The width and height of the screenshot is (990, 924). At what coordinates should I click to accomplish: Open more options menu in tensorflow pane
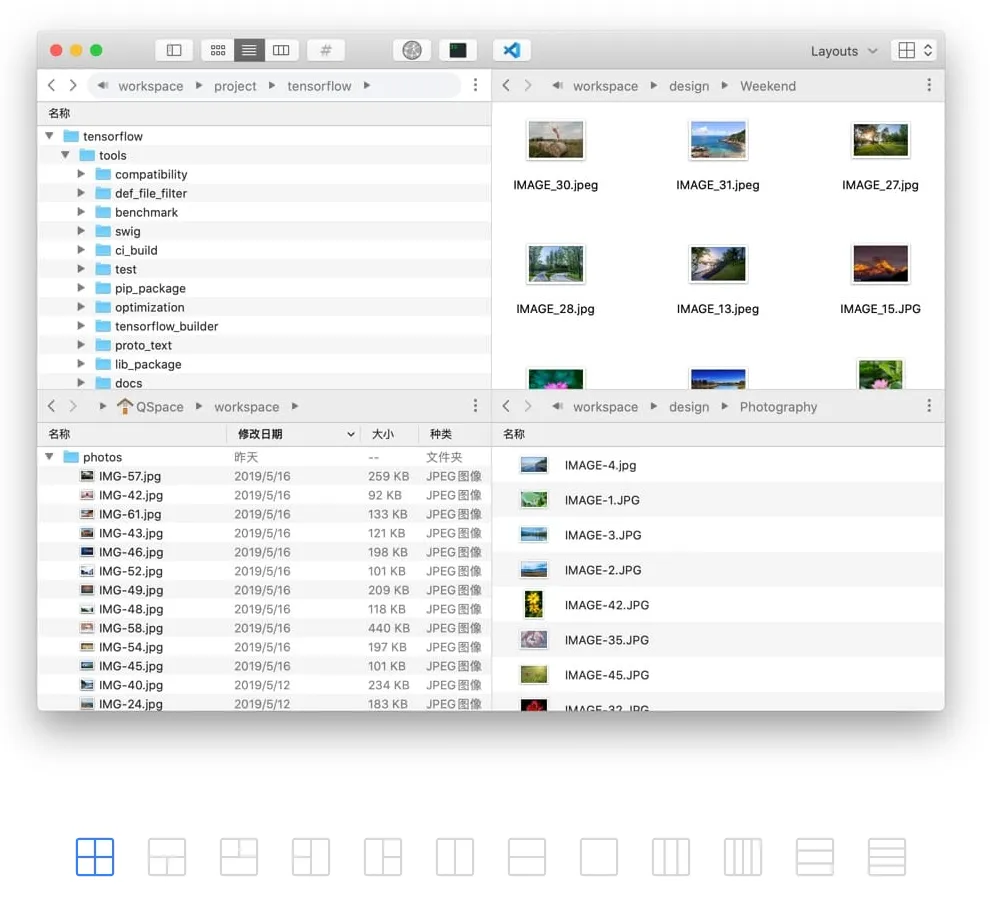tap(475, 85)
